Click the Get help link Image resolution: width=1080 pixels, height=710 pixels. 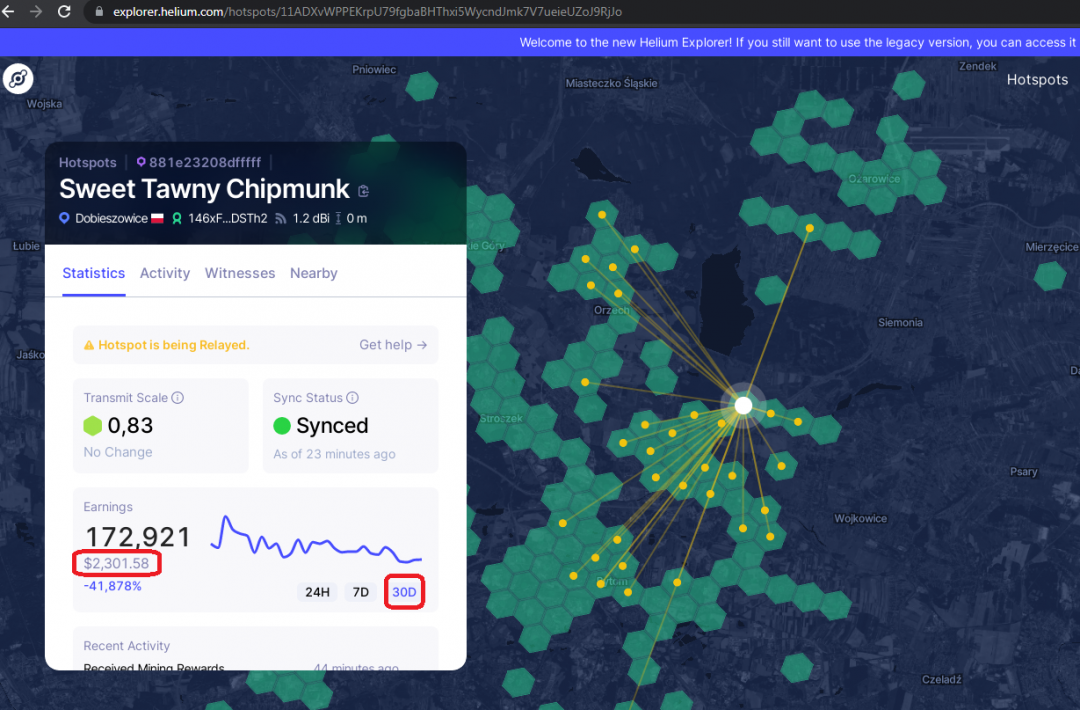[393, 345]
